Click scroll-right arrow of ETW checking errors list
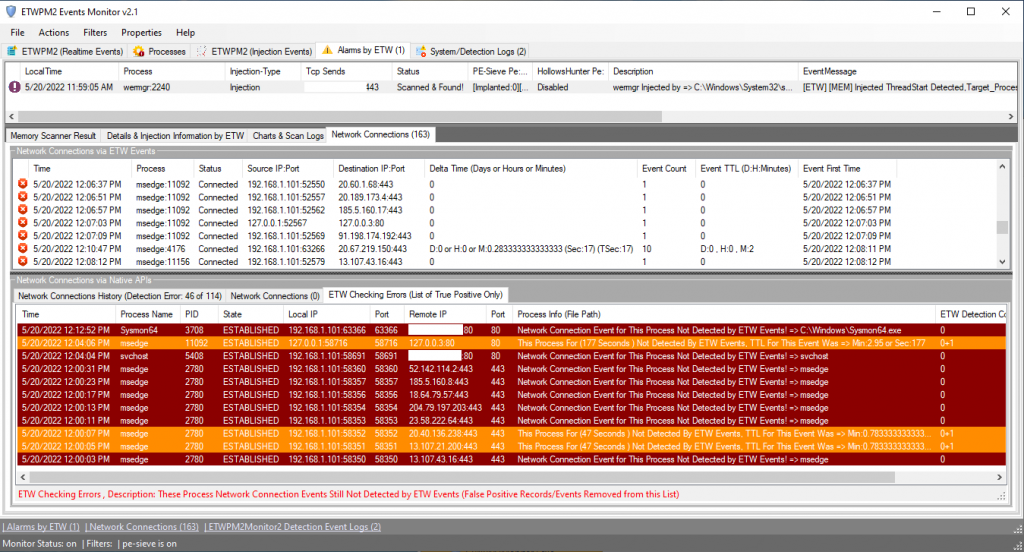1024x552 pixels. (x=999, y=478)
